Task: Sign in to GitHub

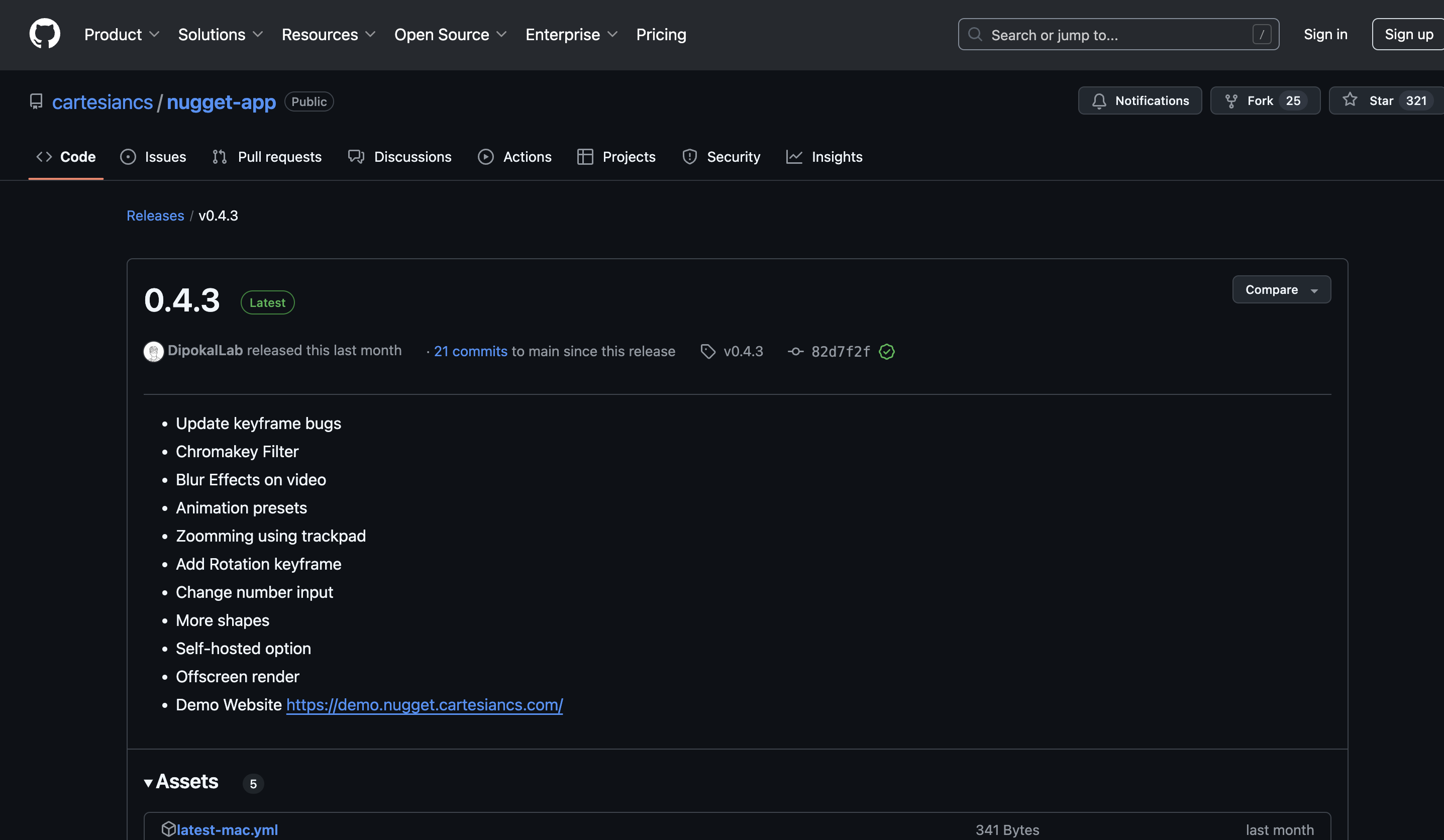Action: click(x=1325, y=34)
